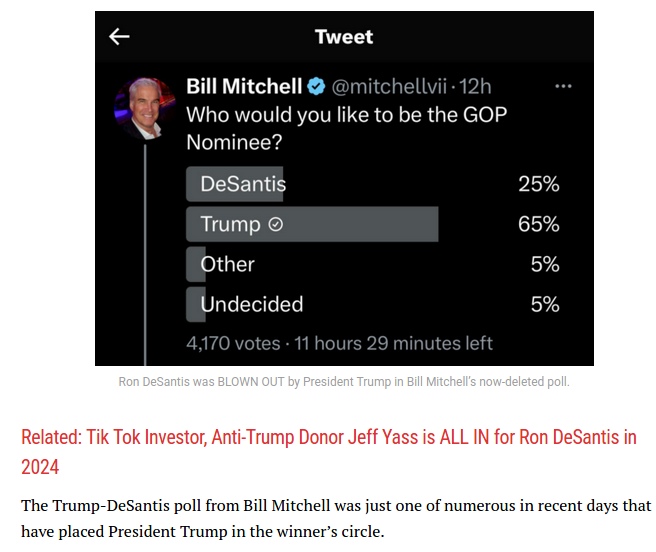Select the Undecided poll option
Image resolution: width=656 pixels, height=552 pixels.
(372, 305)
